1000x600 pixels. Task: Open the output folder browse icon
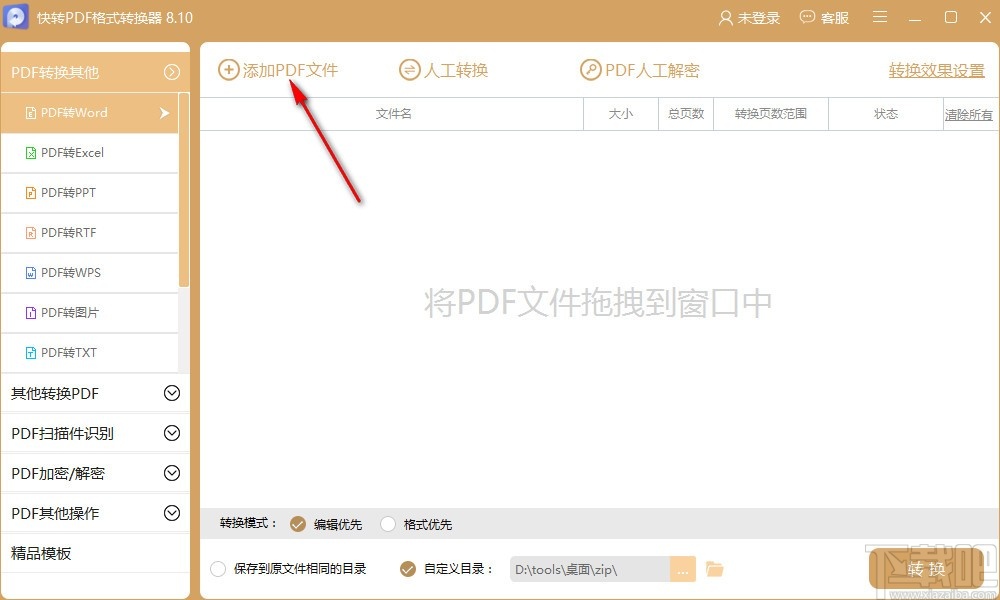coord(714,568)
